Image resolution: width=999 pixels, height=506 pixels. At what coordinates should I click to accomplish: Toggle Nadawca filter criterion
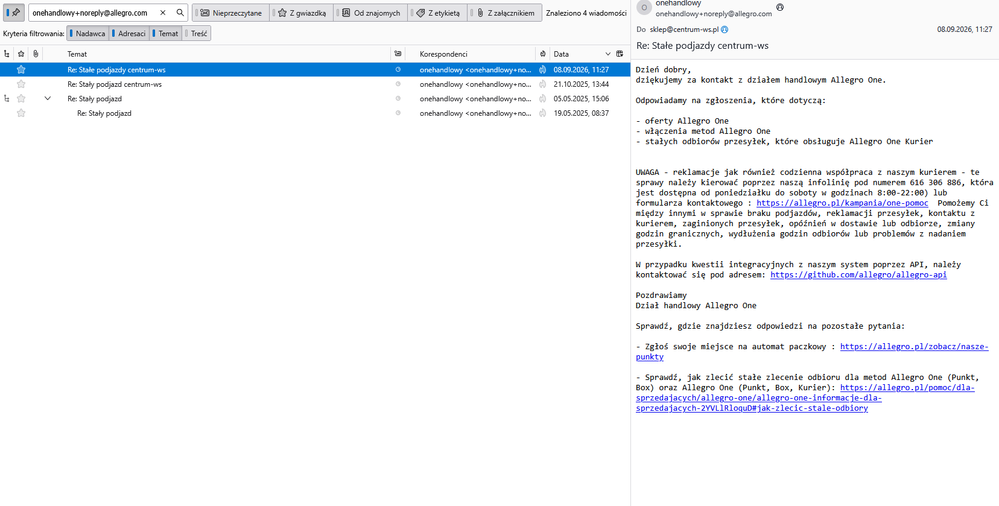pos(88,33)
